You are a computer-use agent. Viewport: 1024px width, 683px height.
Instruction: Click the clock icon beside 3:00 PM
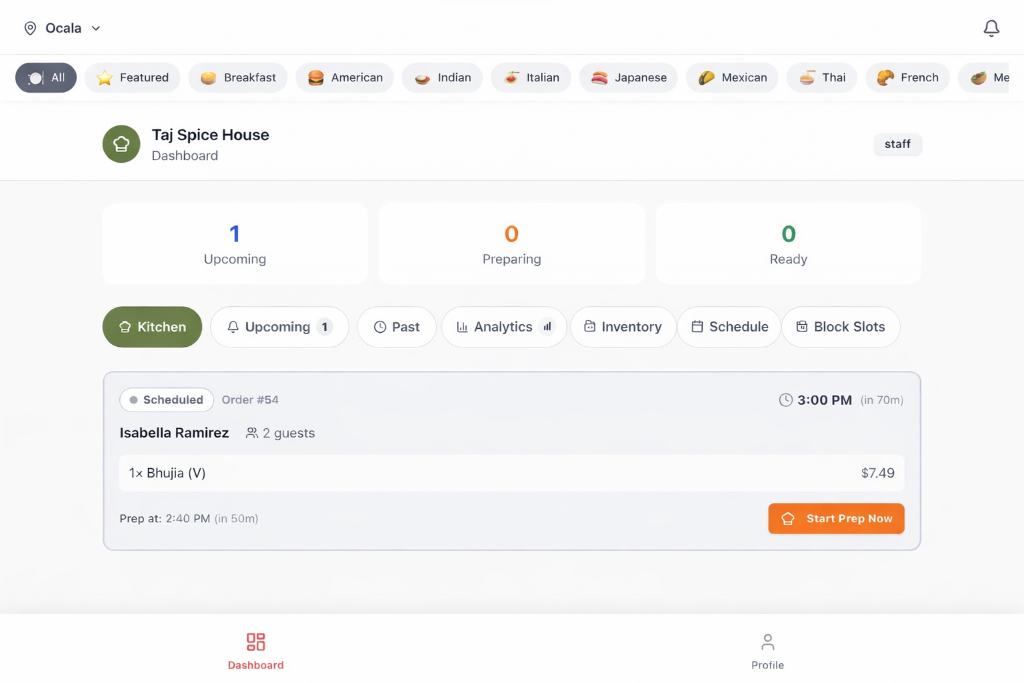click(x=786, y=400)
